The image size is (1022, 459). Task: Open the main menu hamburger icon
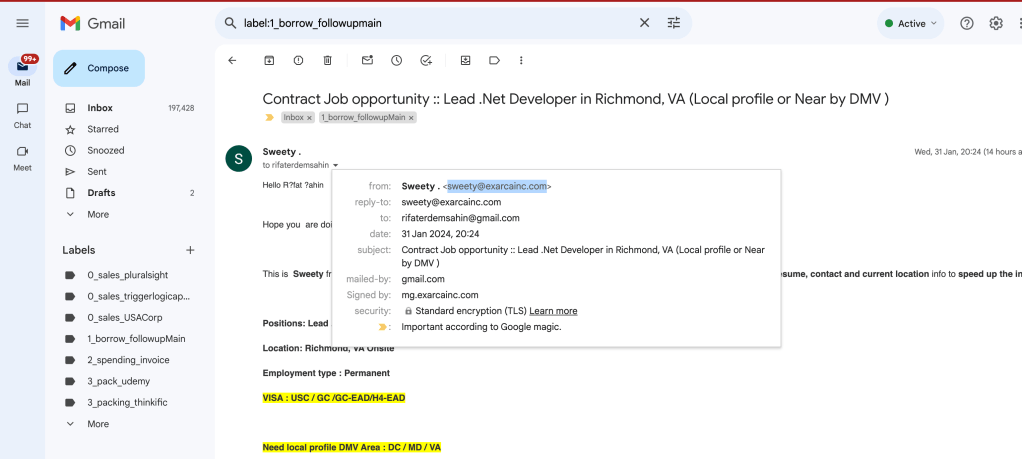(x=22, y=23)
